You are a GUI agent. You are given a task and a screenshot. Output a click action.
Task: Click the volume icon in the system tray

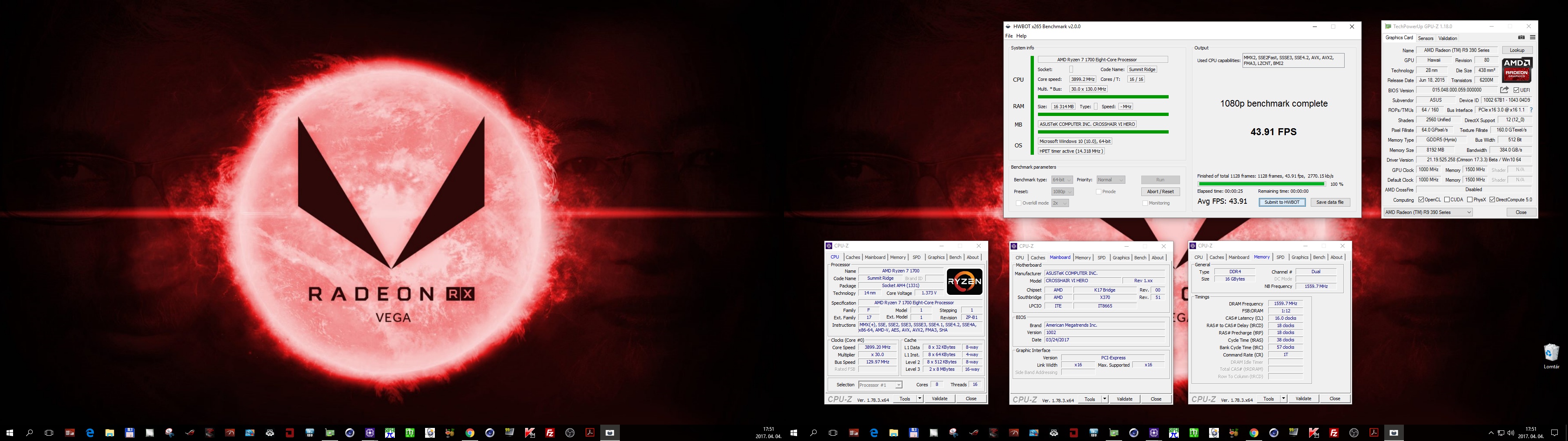1511,432
